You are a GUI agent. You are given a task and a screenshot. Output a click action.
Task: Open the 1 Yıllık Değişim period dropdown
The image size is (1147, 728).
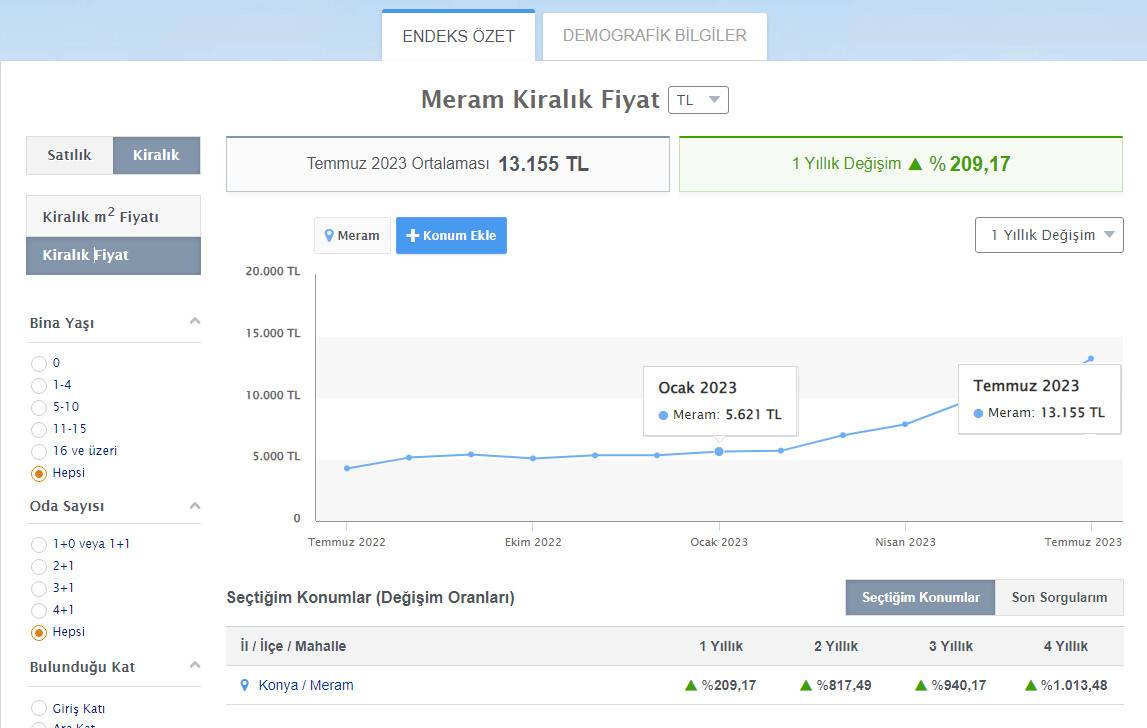point(1049,235)
